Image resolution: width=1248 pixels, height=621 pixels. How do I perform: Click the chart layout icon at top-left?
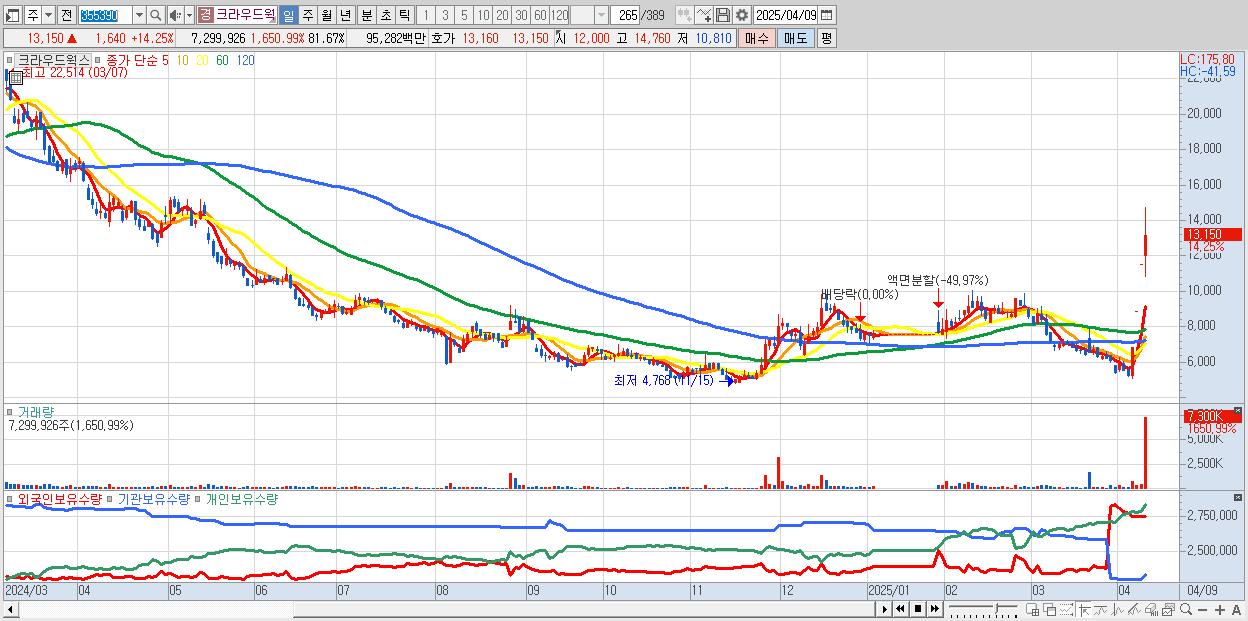12,15
